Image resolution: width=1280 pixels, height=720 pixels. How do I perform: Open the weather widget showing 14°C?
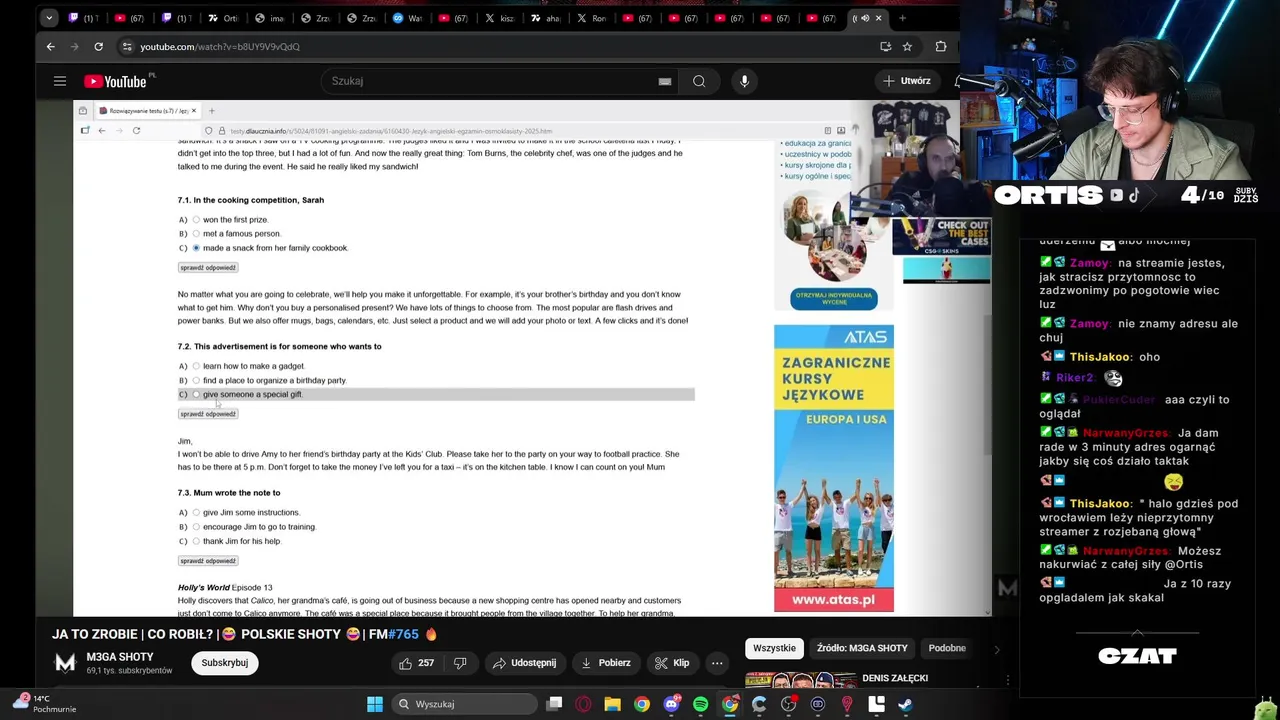45,704
